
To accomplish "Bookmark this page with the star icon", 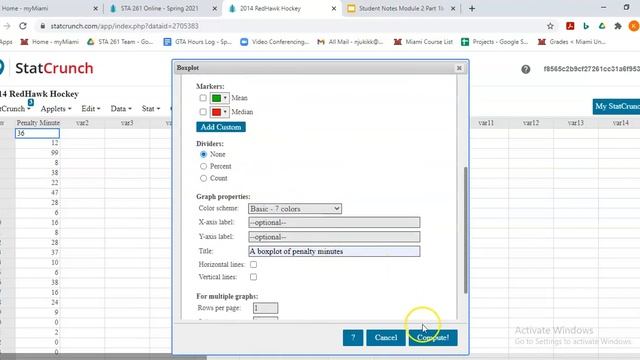I will (550, 26).
